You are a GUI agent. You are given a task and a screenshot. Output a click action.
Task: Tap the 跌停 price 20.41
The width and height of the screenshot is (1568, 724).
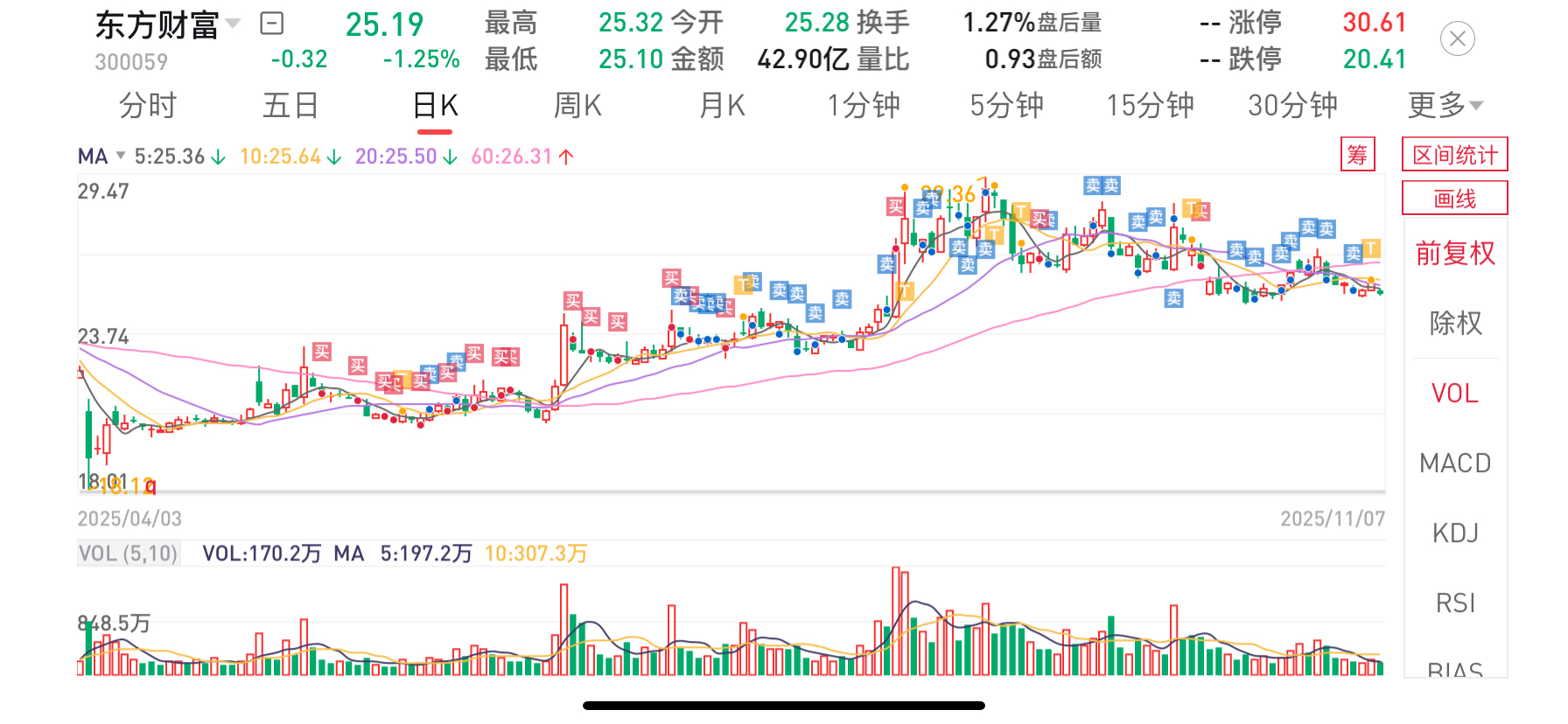click(1374, 59)
